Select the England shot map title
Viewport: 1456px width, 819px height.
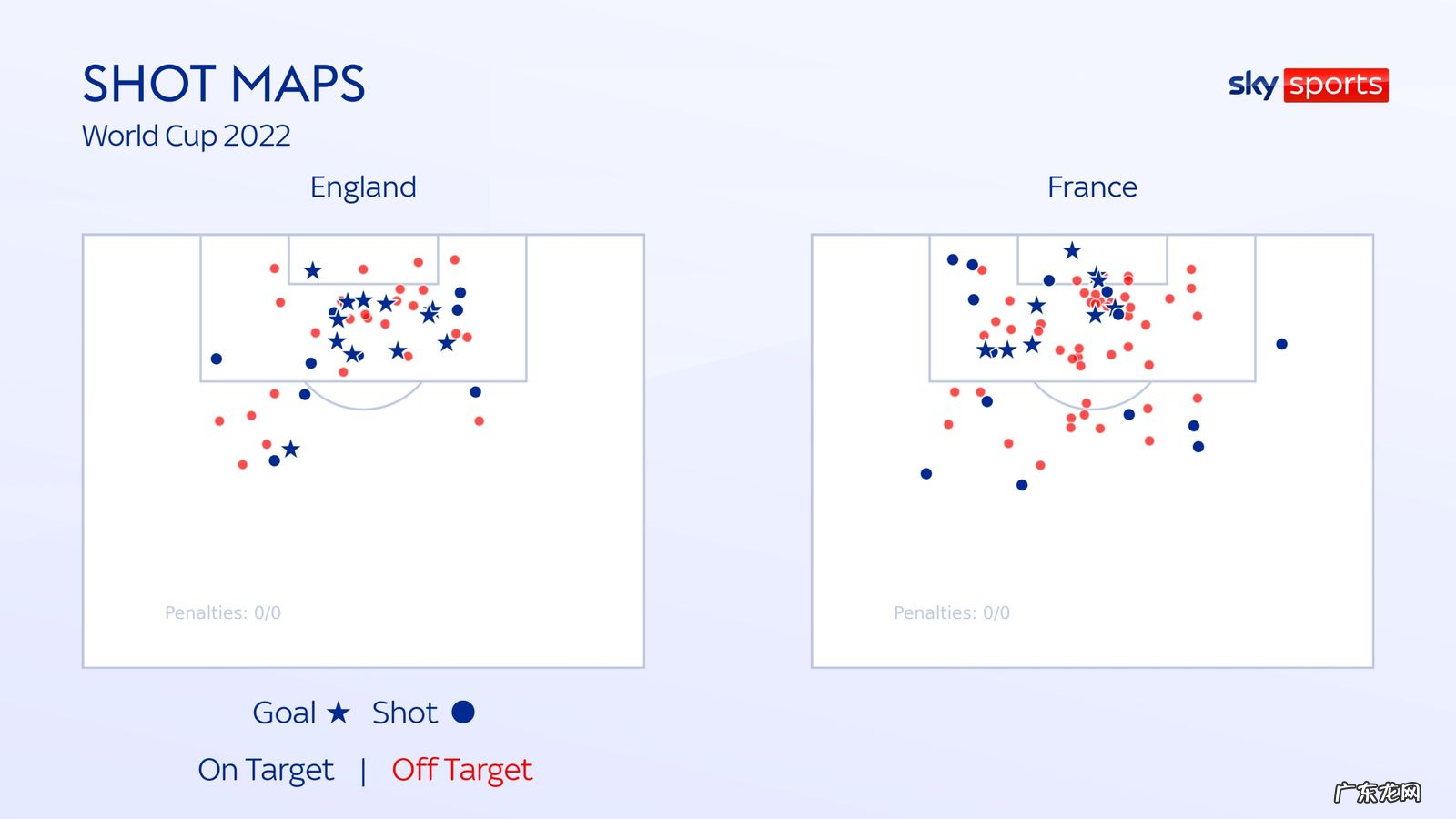(363, 187)
